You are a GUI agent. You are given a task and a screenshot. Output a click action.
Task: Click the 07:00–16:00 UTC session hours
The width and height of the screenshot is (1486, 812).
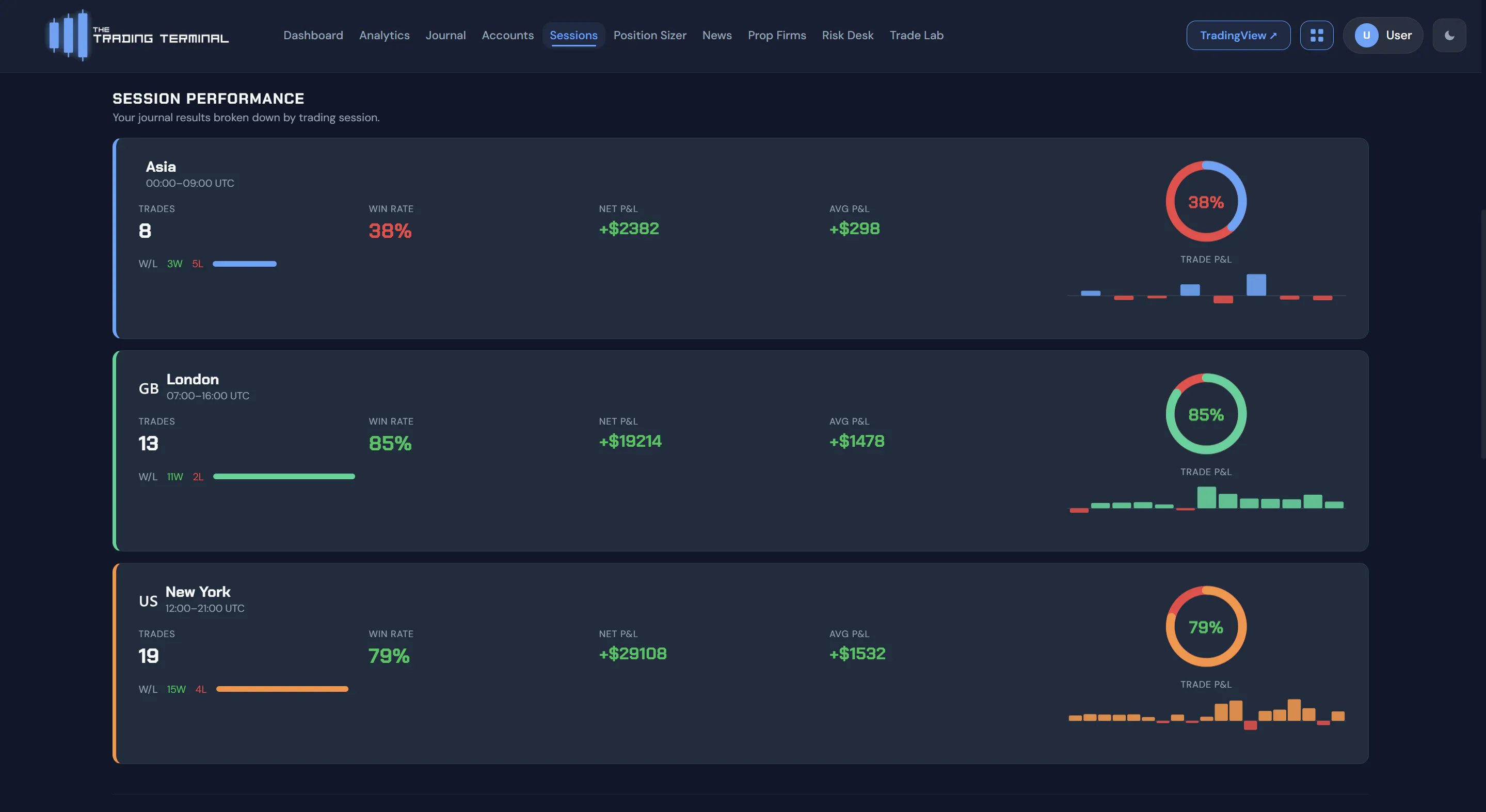(x=208, y=396)
